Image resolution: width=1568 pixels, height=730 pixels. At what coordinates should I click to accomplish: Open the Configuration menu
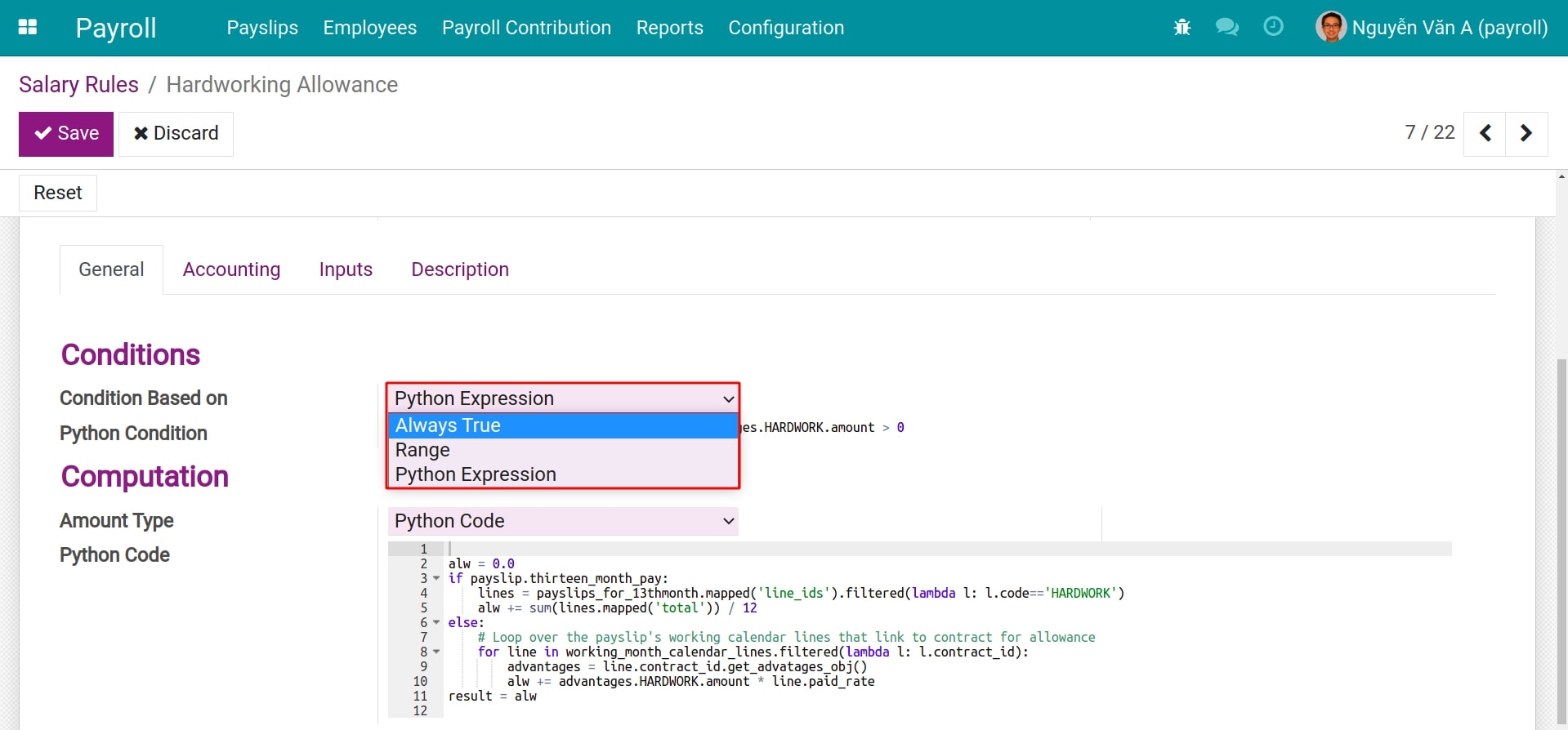[x=785, y=28]
